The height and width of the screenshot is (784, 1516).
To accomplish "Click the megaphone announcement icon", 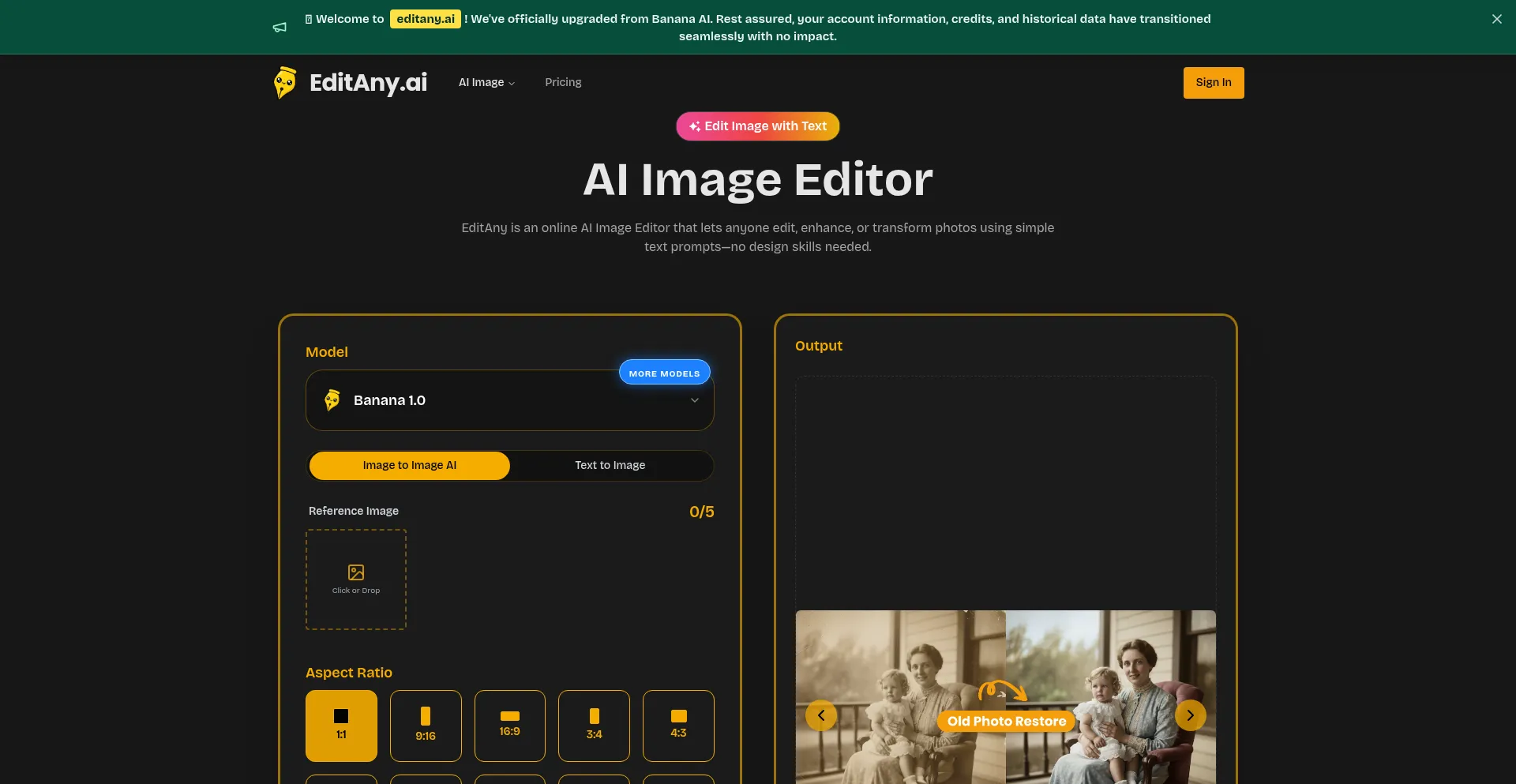I will click(x=280, y=28).
